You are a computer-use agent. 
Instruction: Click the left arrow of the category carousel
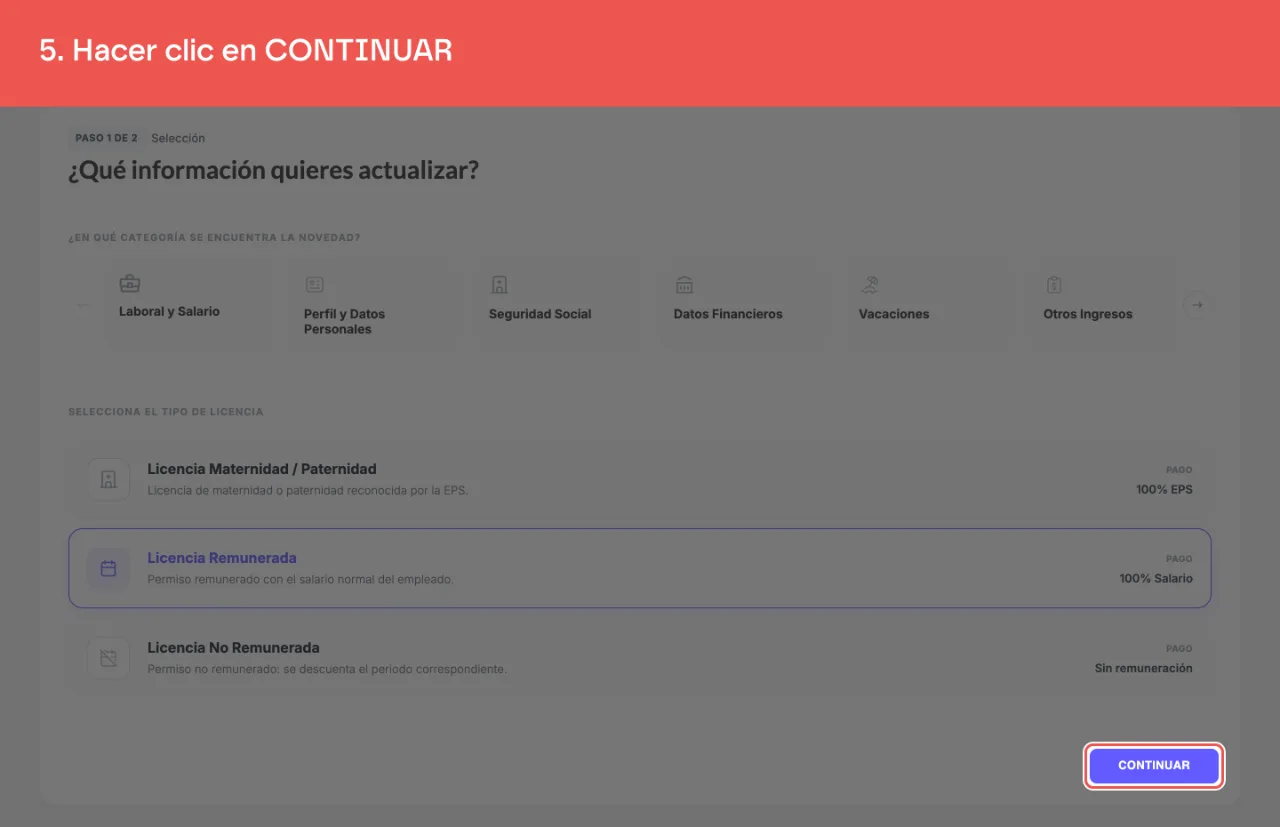pos(83,305)
